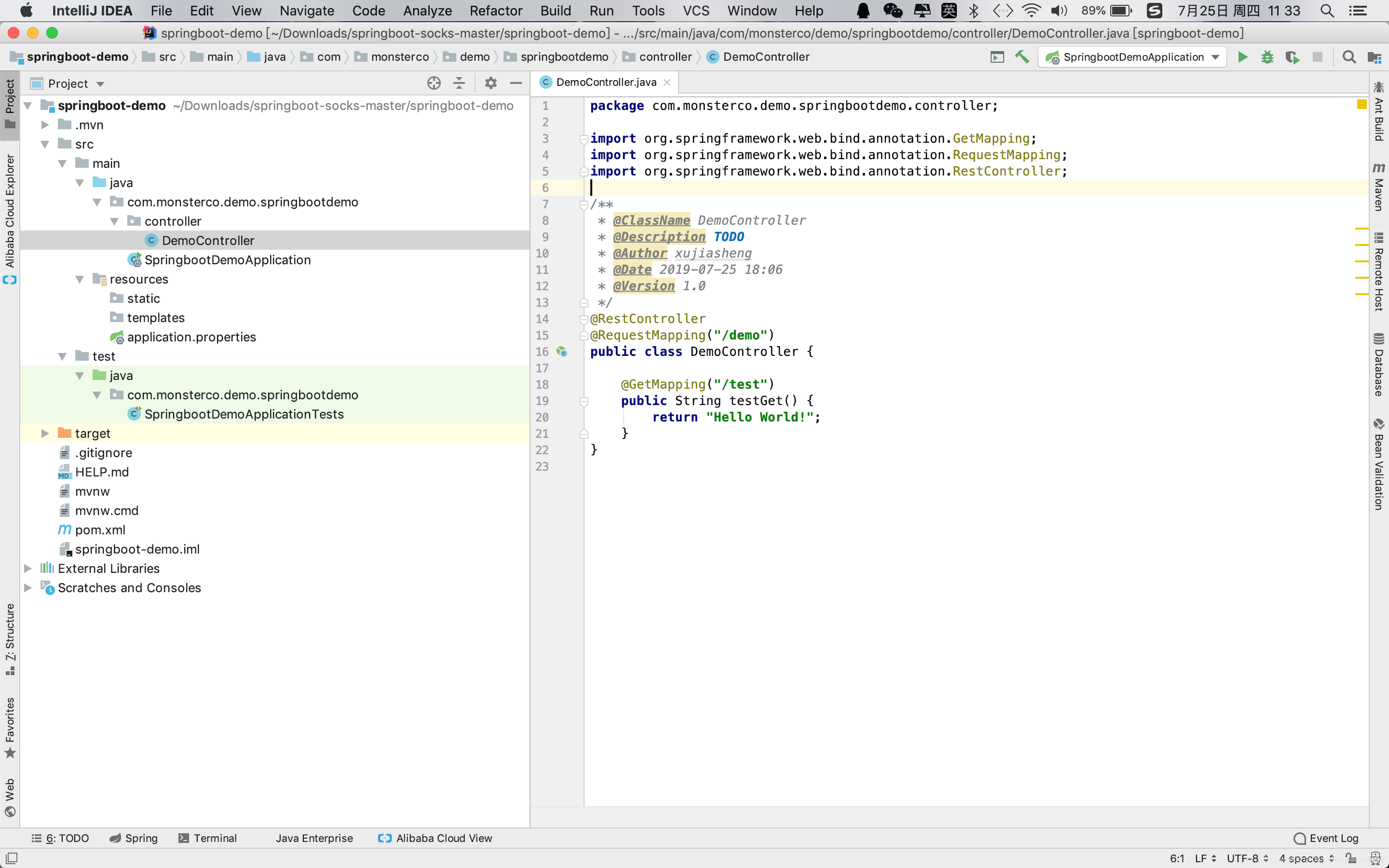
Task: Open the VCS menu
Action: (x=695, y=10)
